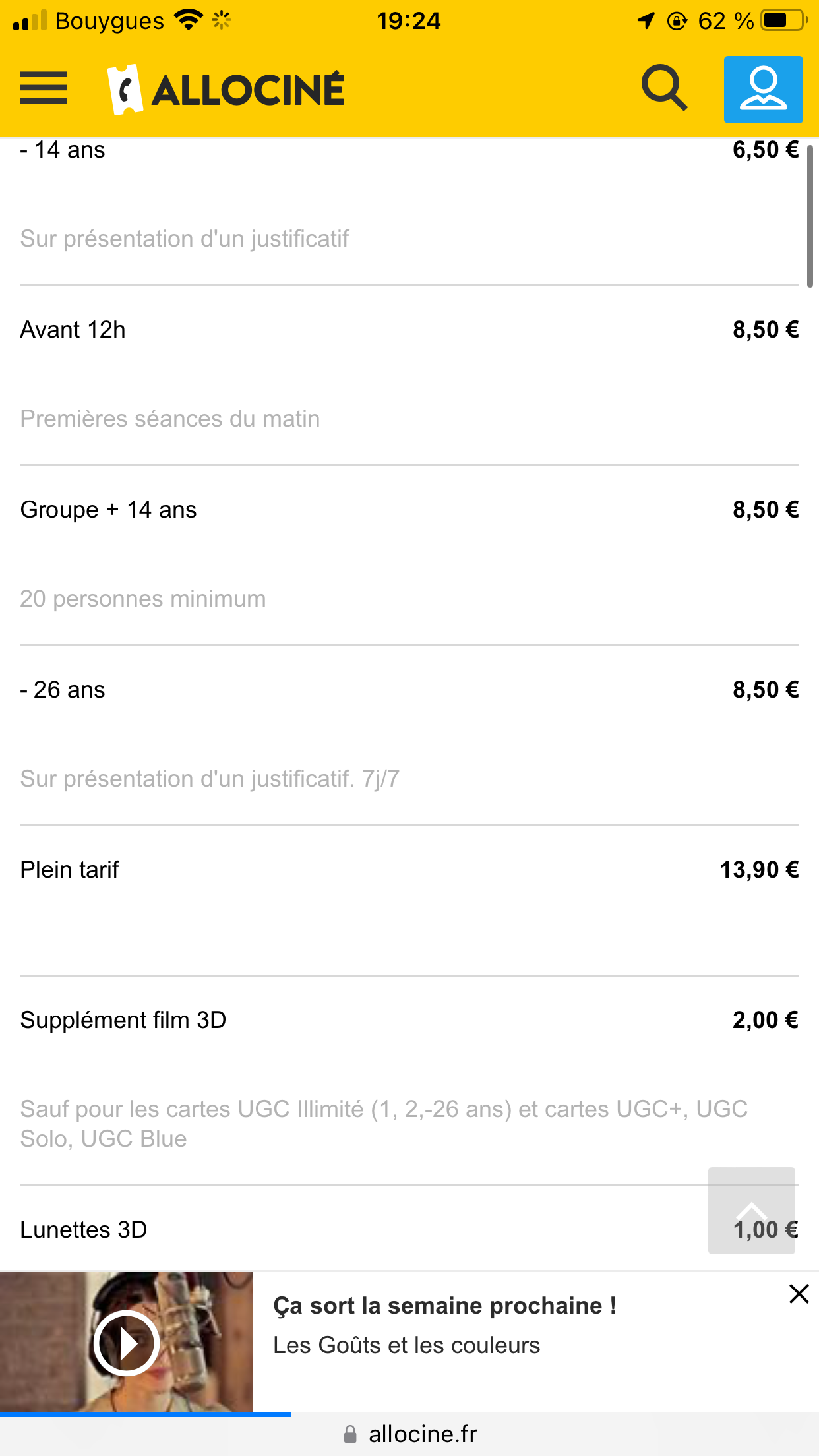Play the trailer video preview
The image size is (819, 1456).
pos(126,1343)
